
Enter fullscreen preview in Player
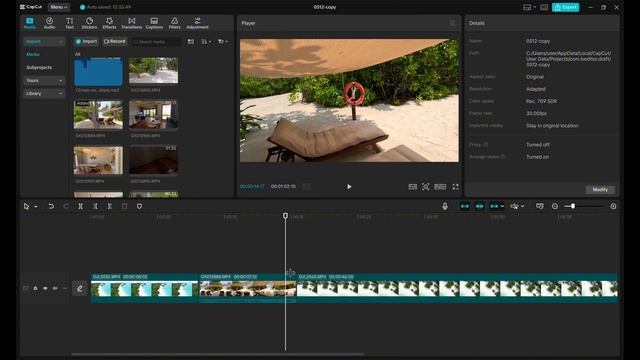click(455, 187)
